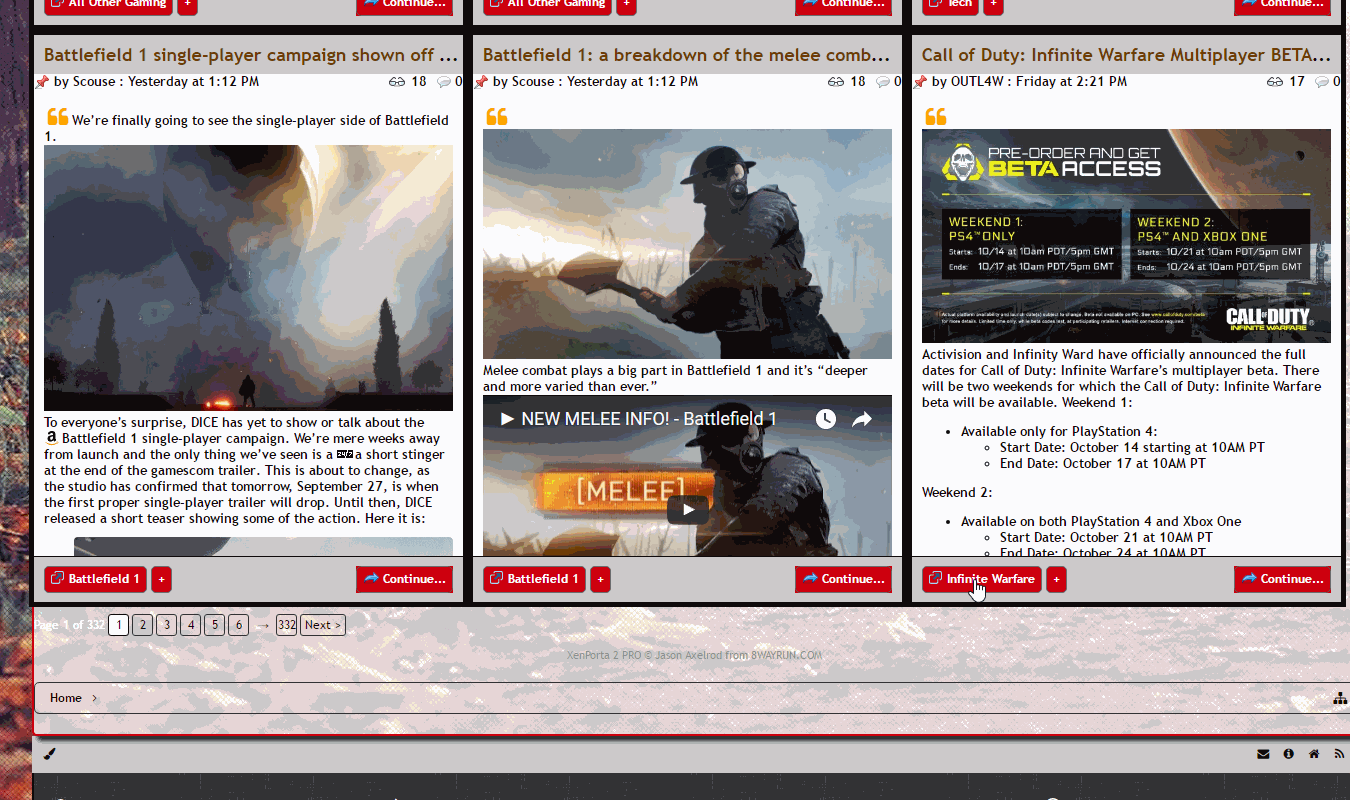This screenshot has width=1350, height=800.
Task: Click the Home breadcrumb link
Action: click(66, 698)
